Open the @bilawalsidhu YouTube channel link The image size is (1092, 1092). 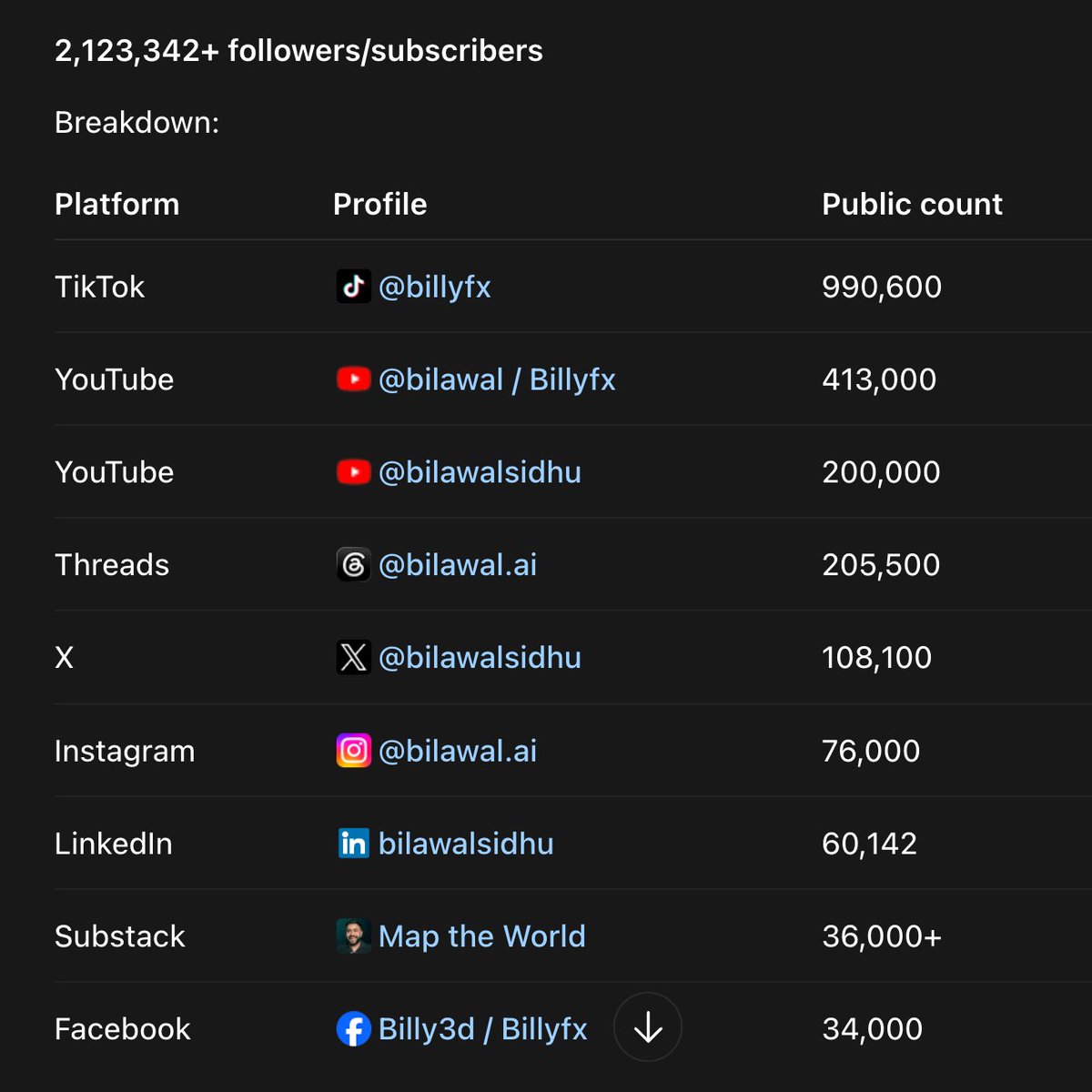(480, 472)
